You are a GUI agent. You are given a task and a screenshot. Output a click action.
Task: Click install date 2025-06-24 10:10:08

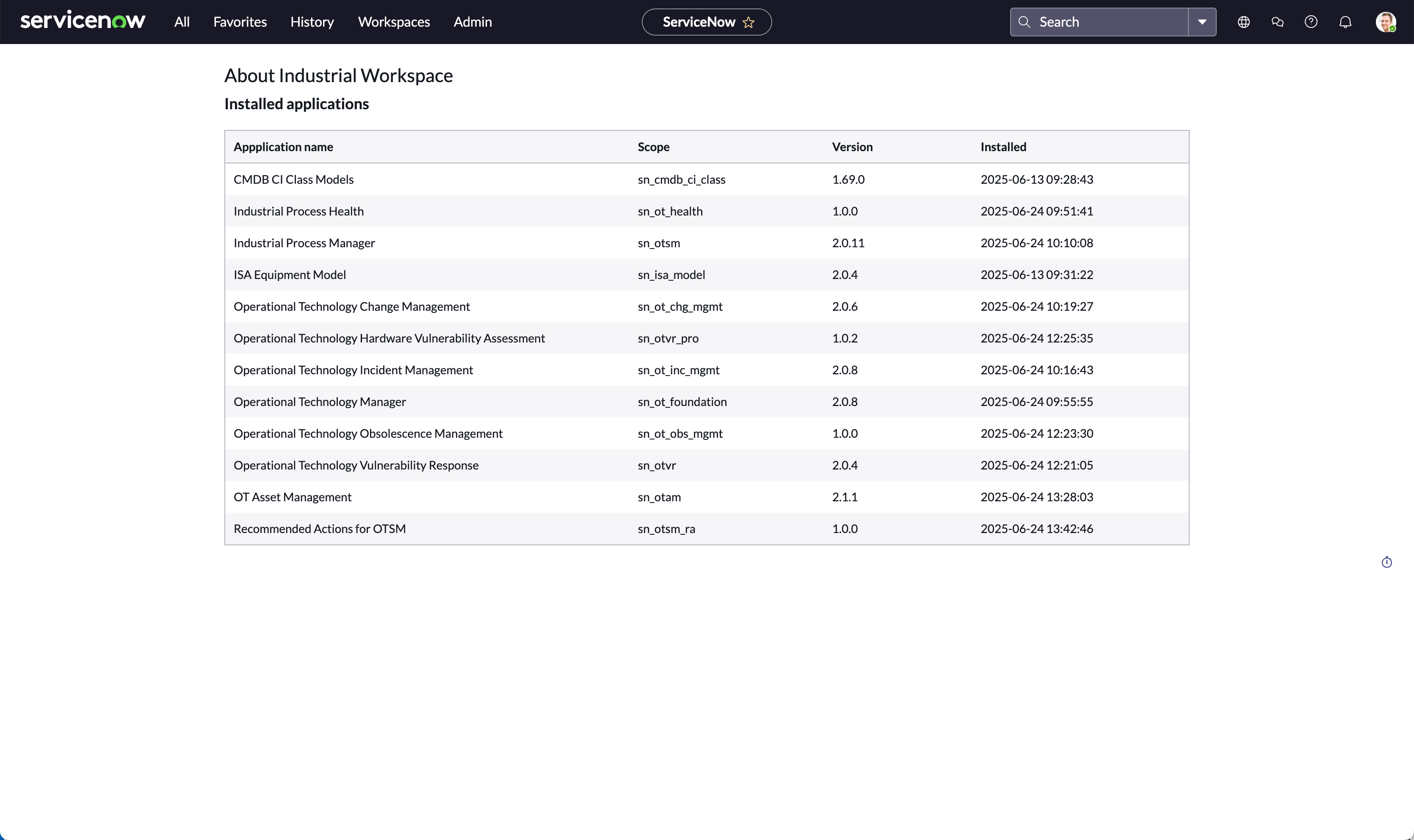[x=1037, y=243]
